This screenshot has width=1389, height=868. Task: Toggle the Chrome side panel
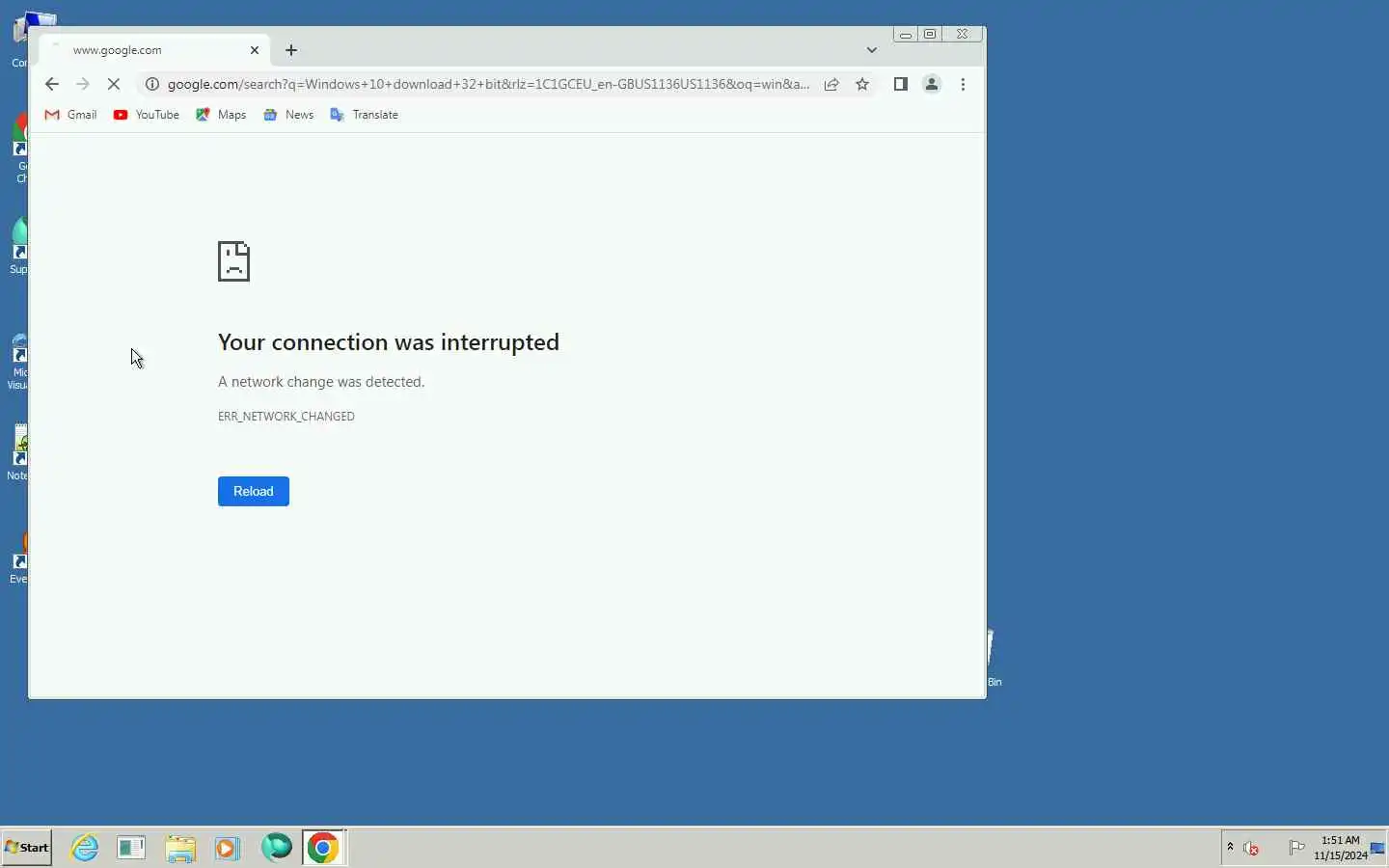[900, 85]
